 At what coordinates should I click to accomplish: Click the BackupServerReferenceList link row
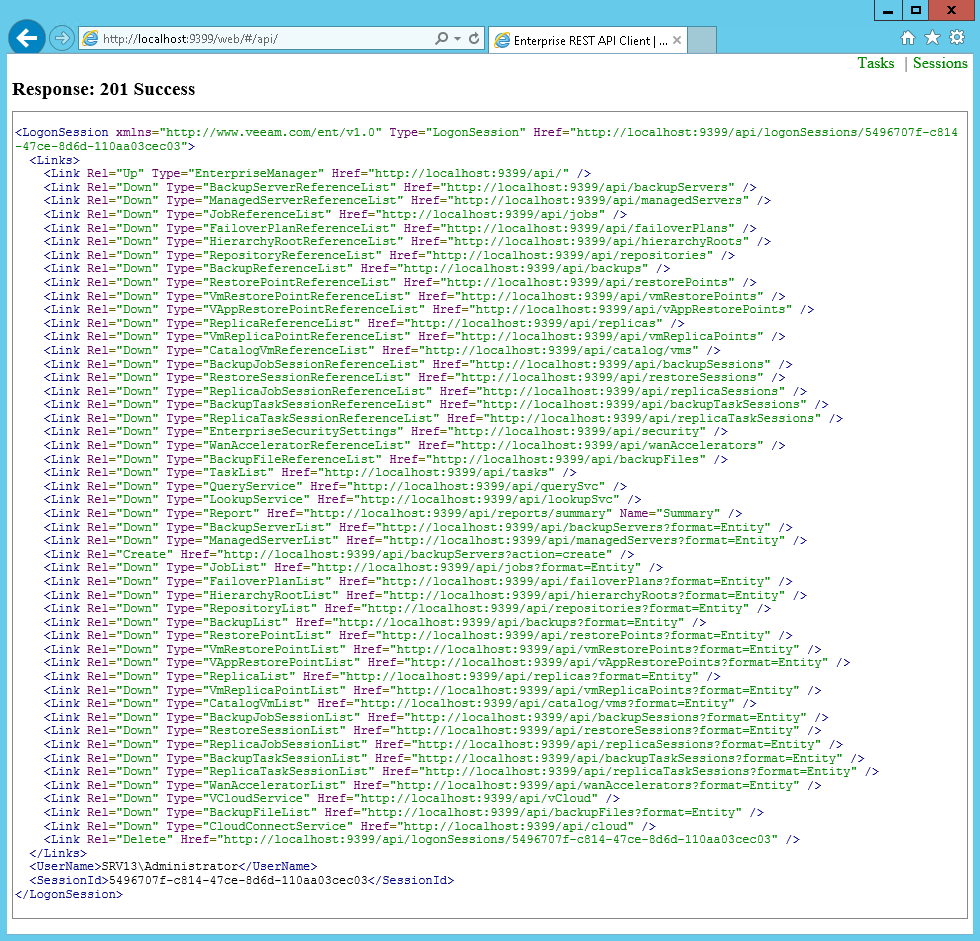400,187
